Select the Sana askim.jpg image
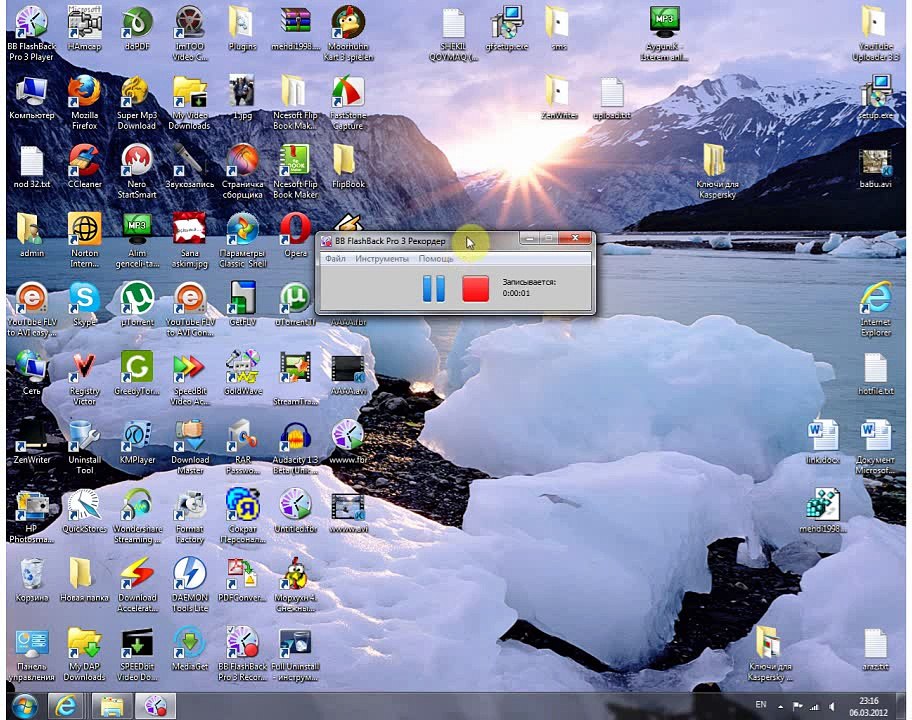912x720 pixels. (x=190, y=241)
